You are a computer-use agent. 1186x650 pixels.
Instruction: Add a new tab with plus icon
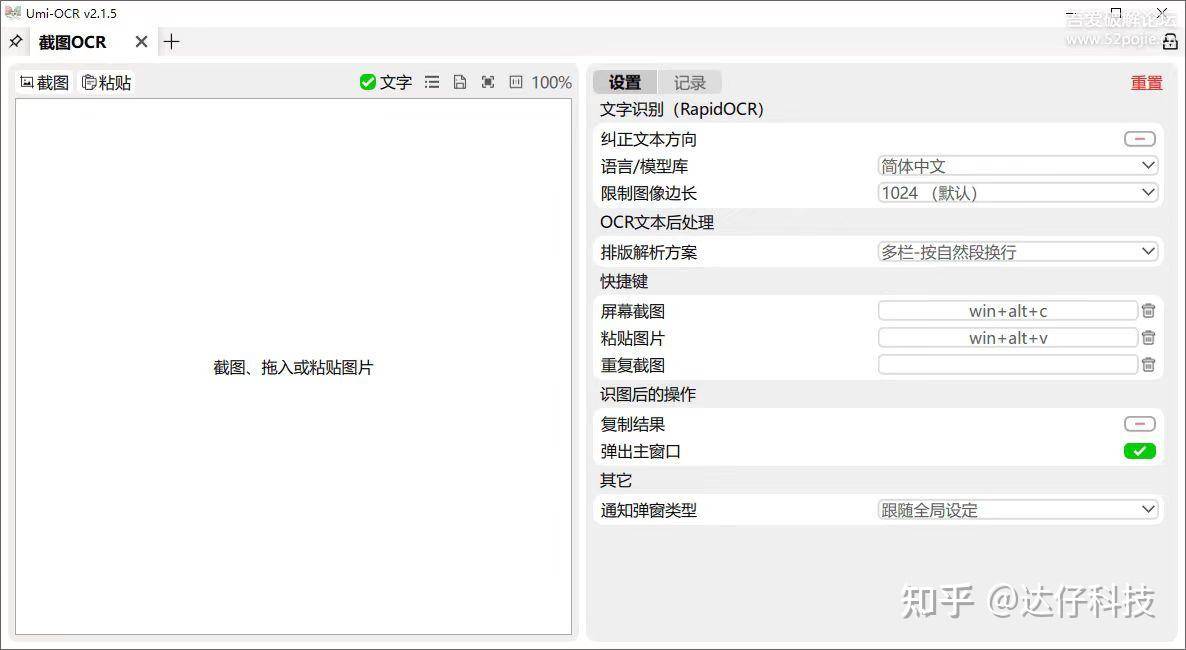[x=172, y=42]
